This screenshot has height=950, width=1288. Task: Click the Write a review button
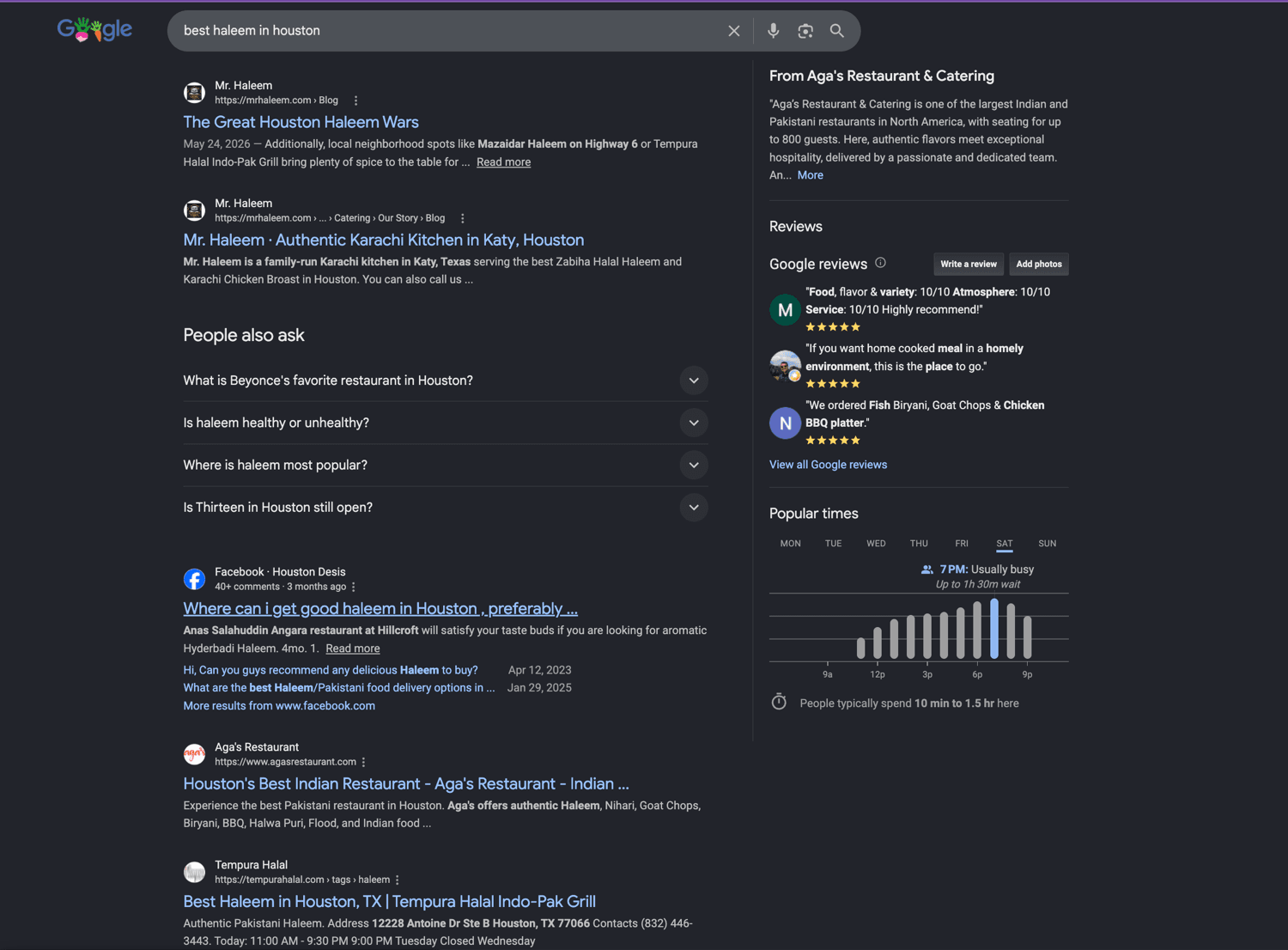pyautogui.click(x=969, y=264)
